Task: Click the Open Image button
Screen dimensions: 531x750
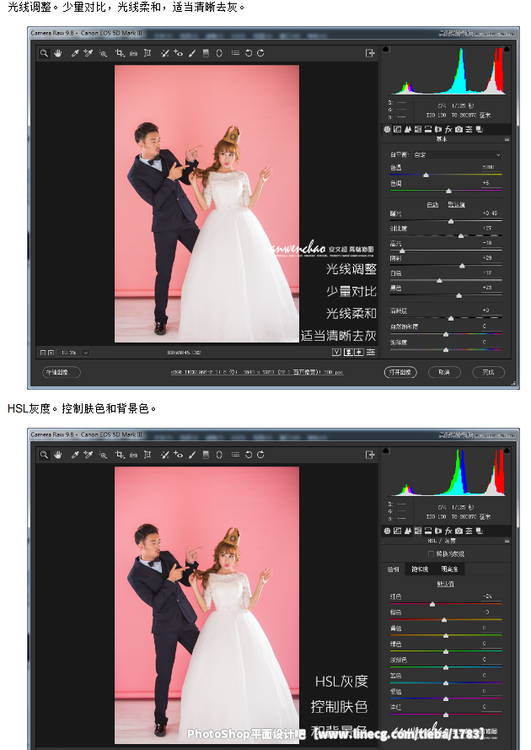Action: (x=400, y=372)
